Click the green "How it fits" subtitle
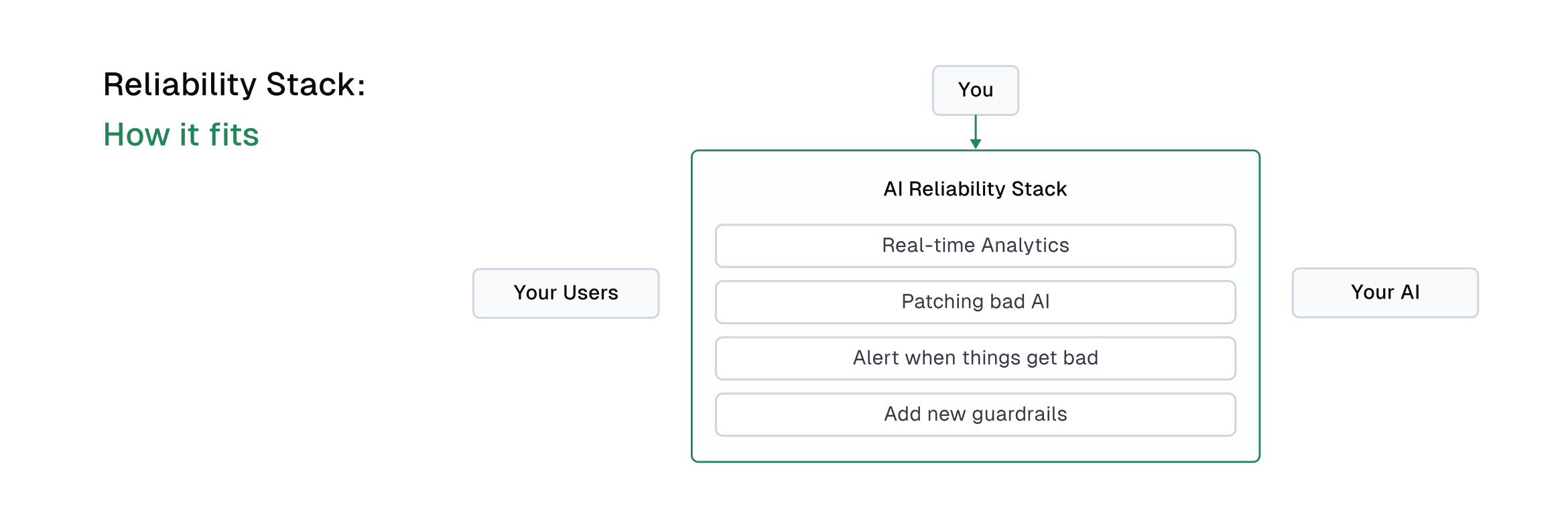 (181, 135)
